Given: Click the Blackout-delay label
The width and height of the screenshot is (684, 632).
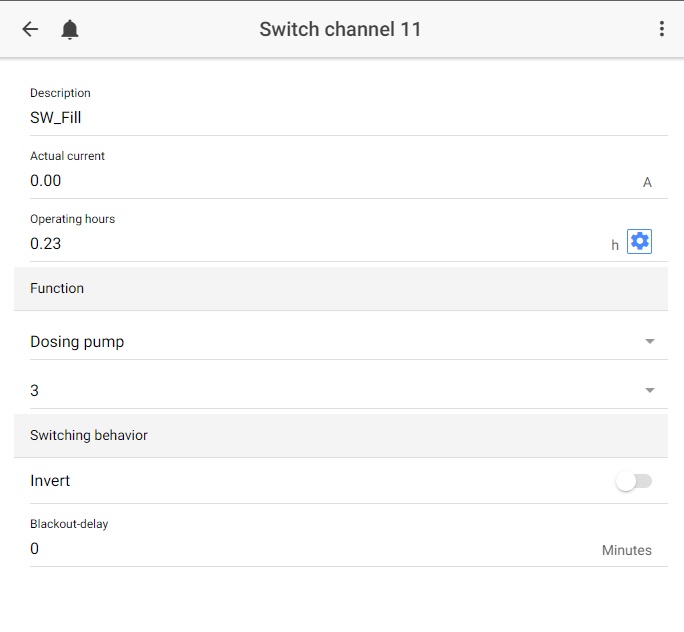Looking at the screenshot, I should 69,524.
